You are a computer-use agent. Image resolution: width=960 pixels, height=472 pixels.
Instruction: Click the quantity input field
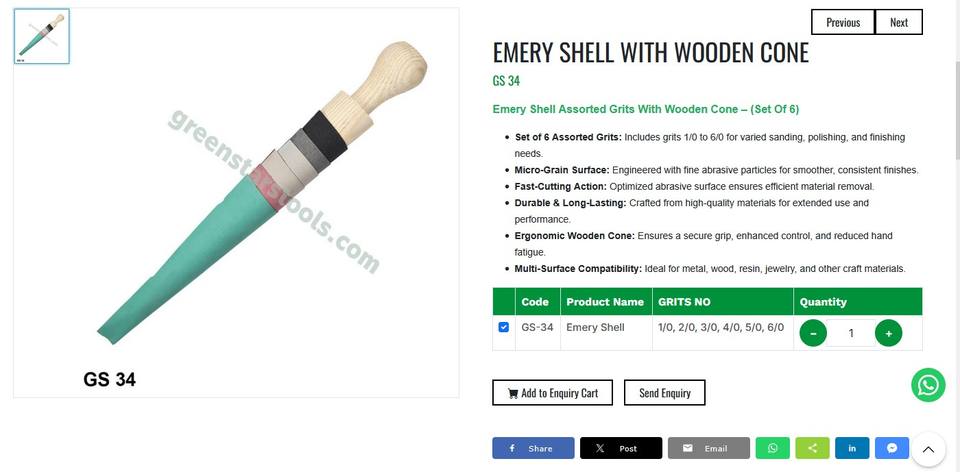(851, 333)
